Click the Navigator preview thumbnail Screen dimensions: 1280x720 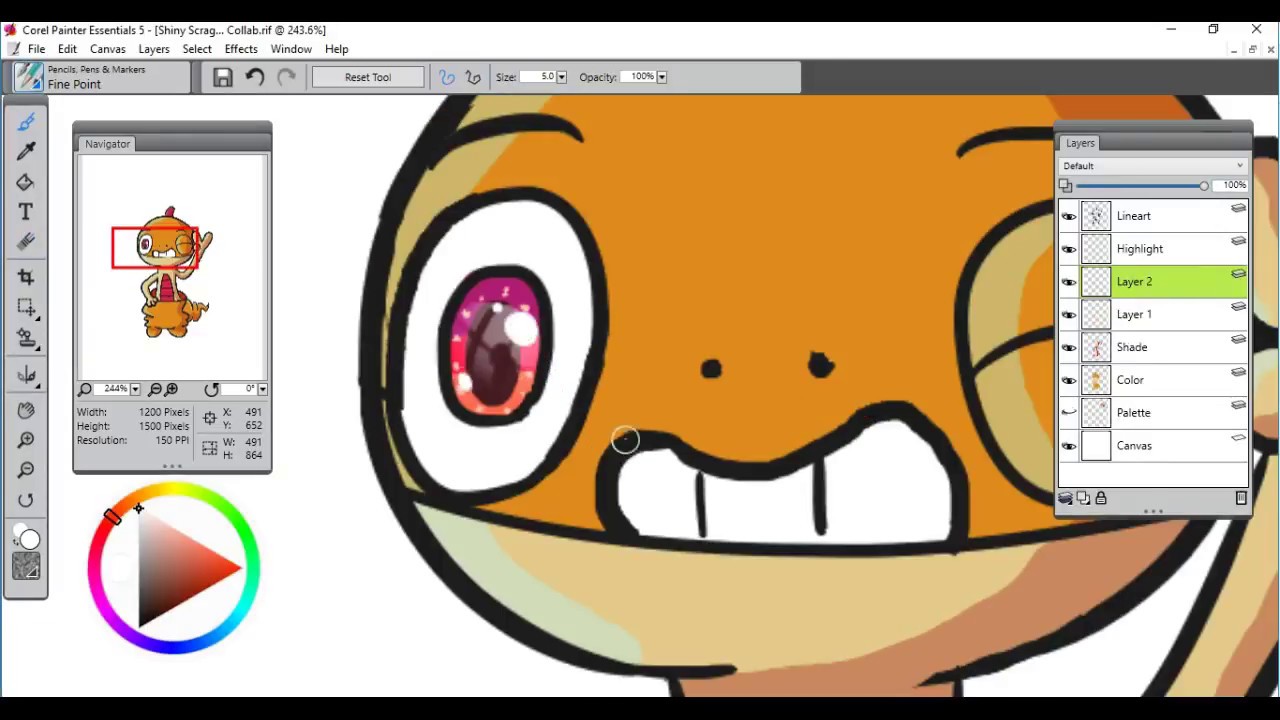tap(172, 267)
